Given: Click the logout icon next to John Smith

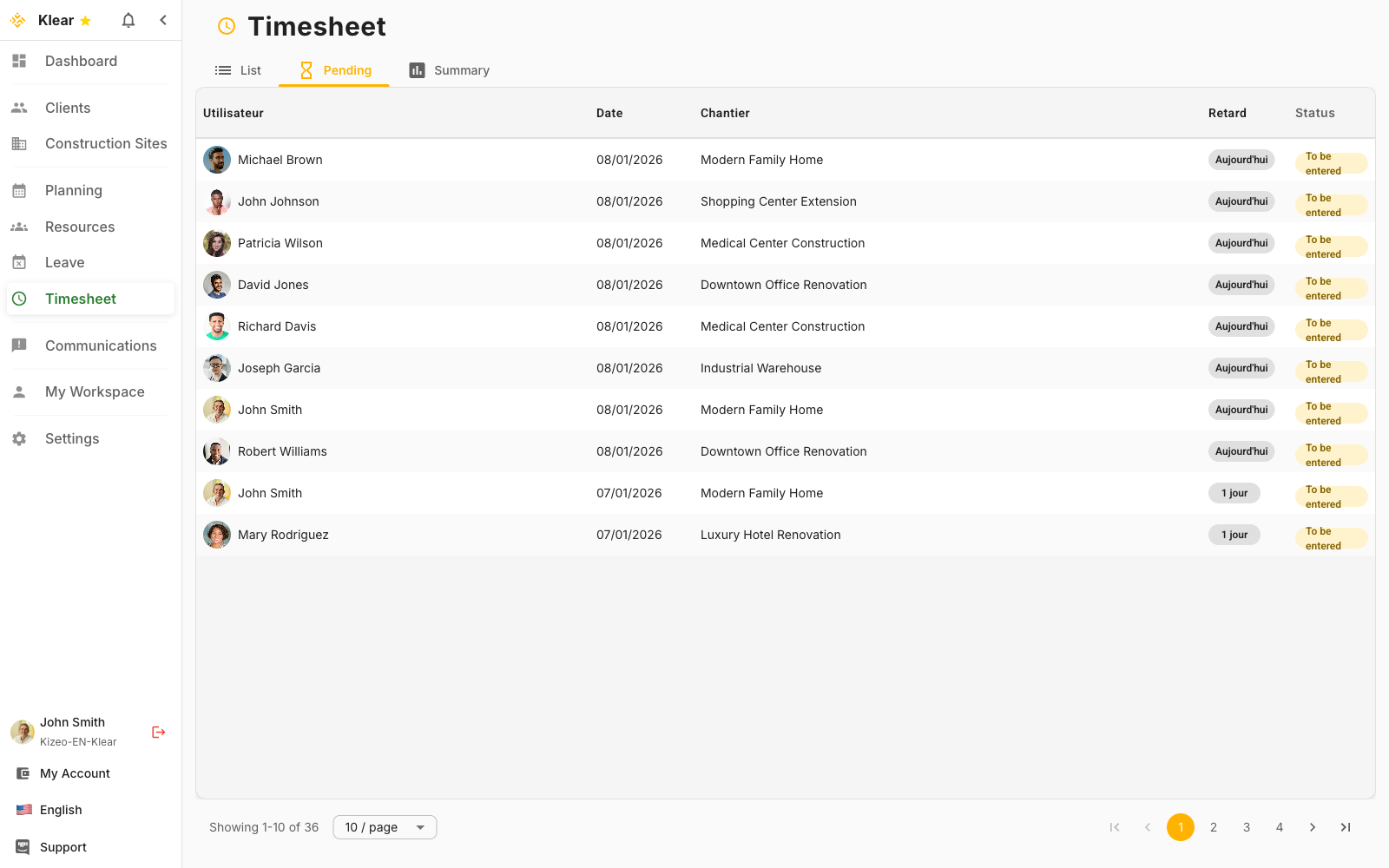Looking at the screenshot, I should click(158, 732).
